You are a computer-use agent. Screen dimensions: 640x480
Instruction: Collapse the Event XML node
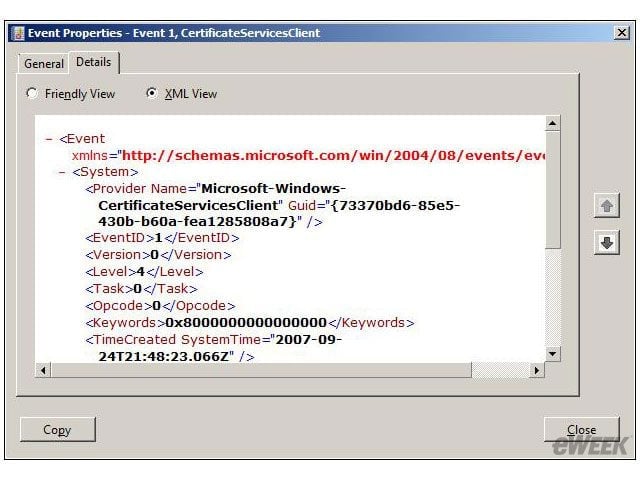coord(49,139)
